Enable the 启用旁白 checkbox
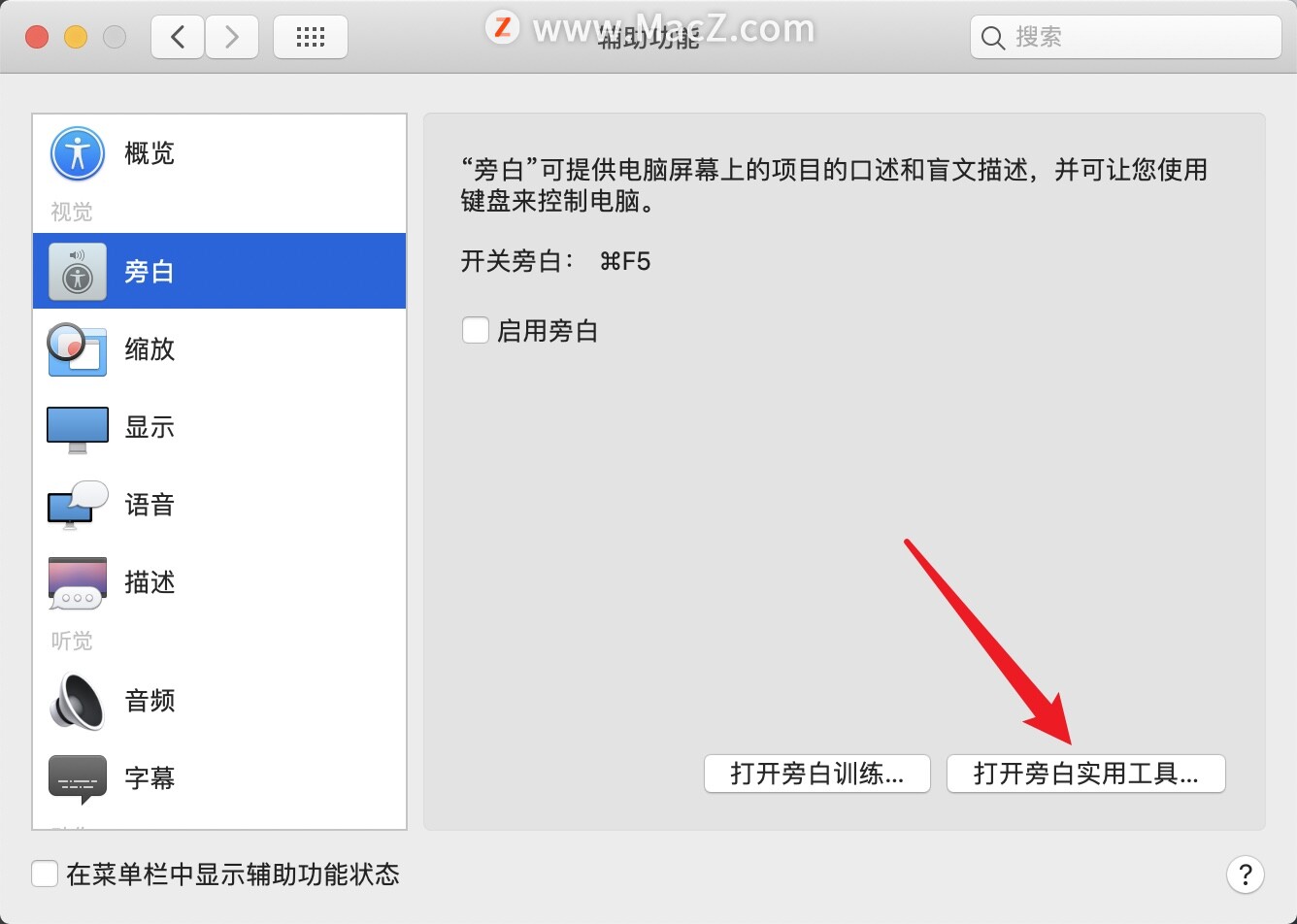Screen dimensions: 1297x924 pyautogui.click(x=475, y=330)
